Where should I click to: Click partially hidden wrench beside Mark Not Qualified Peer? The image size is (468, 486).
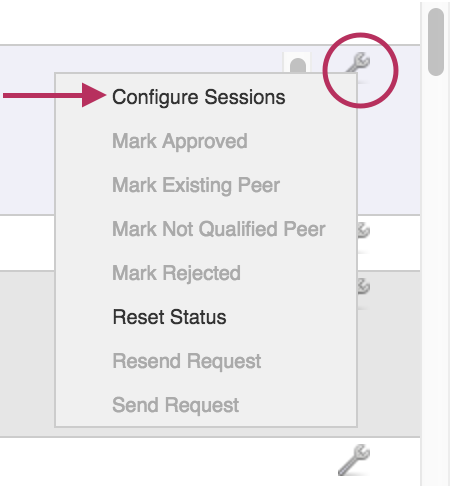364,230
